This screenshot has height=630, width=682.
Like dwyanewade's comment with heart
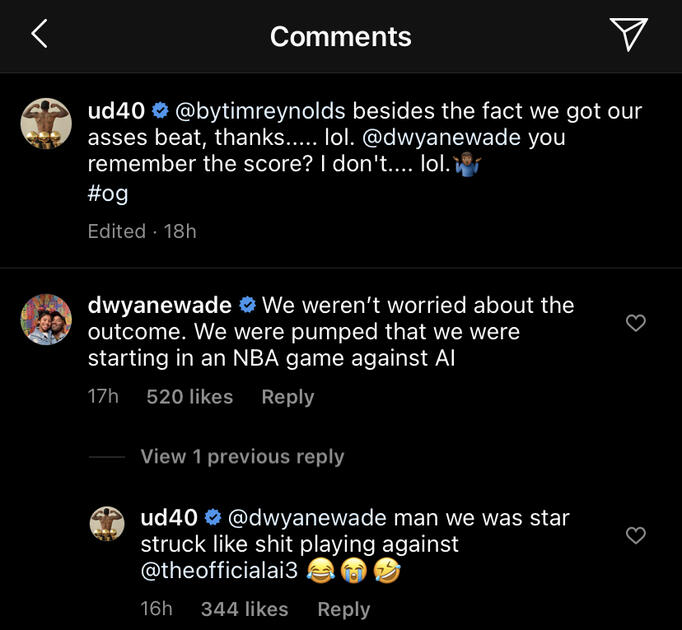(635, 322)
